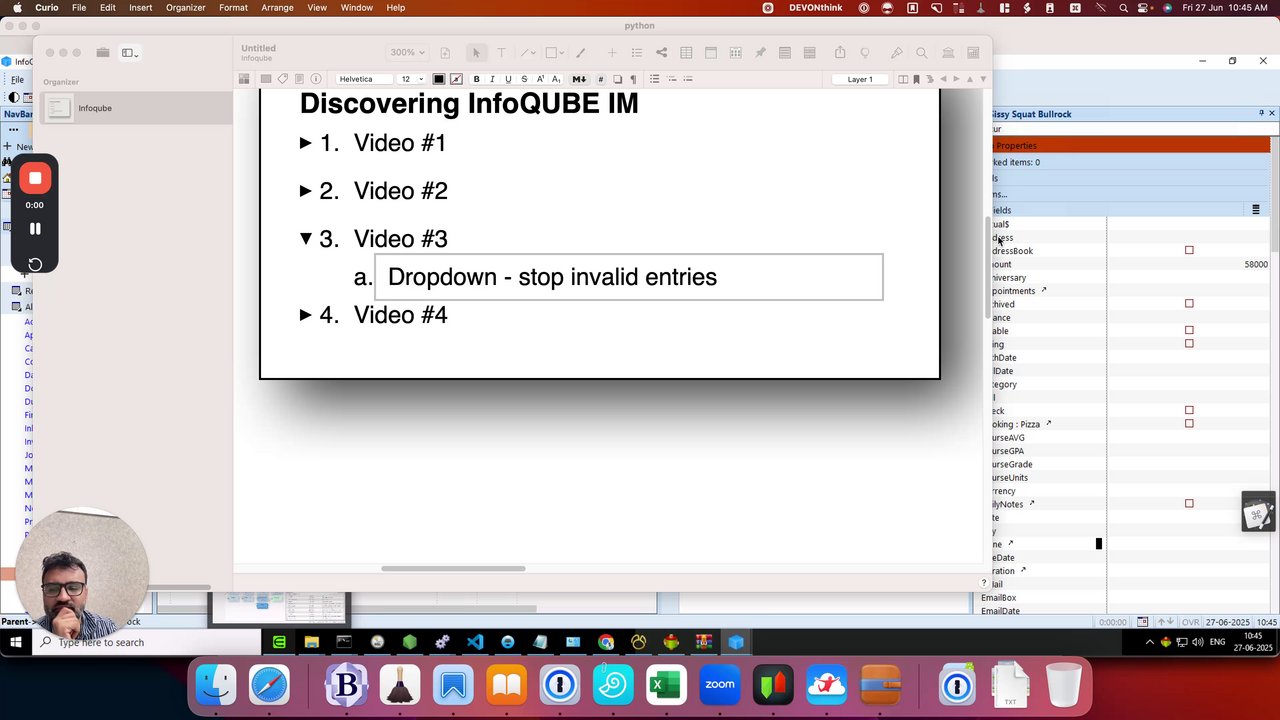Open the Helvetica font dropdown
1280x720 pixels.
pos(365,79)
